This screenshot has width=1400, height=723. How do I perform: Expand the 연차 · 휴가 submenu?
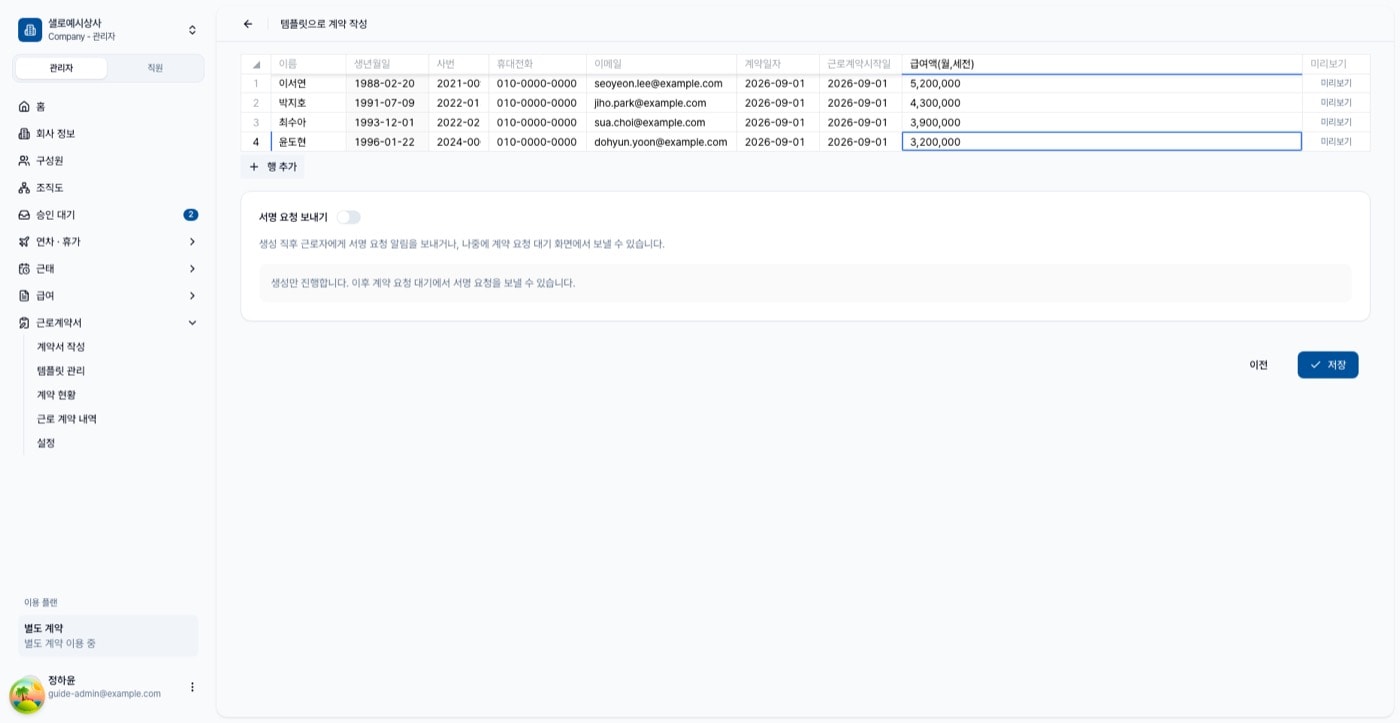point(192,241)
